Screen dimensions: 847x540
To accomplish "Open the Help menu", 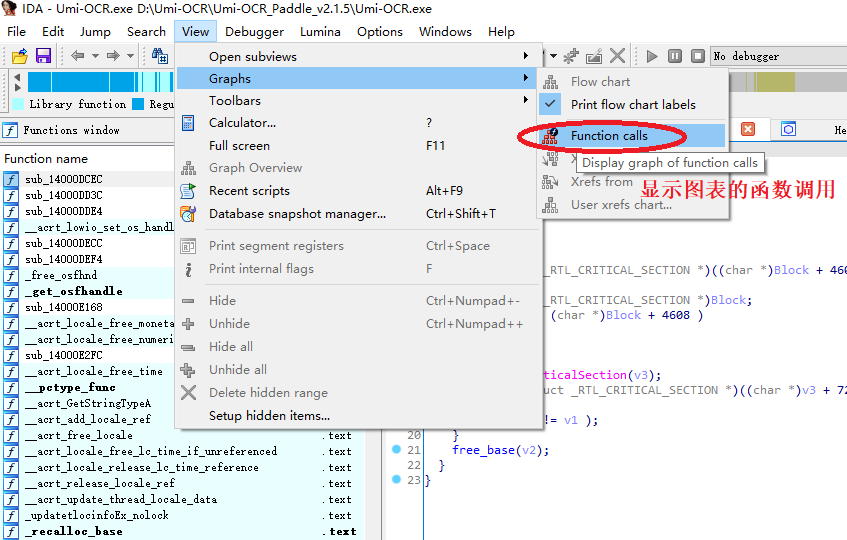I will click(501, 32).
